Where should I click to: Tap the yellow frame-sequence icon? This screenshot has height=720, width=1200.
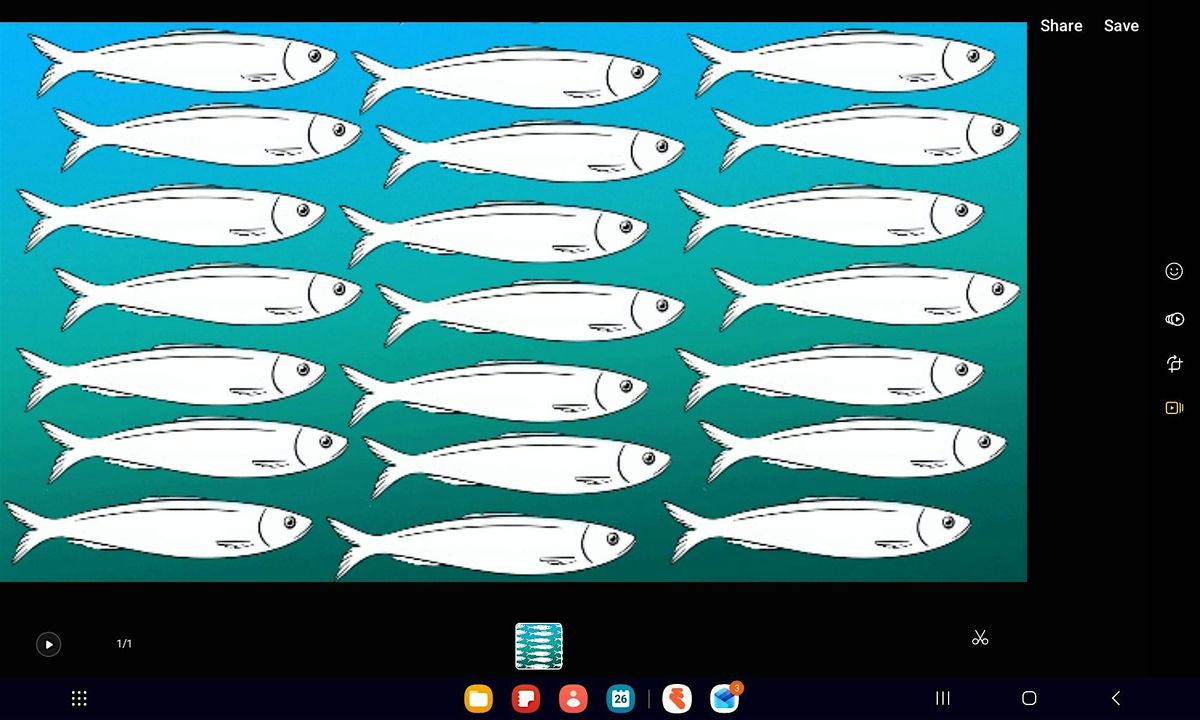click(1174, 408)
